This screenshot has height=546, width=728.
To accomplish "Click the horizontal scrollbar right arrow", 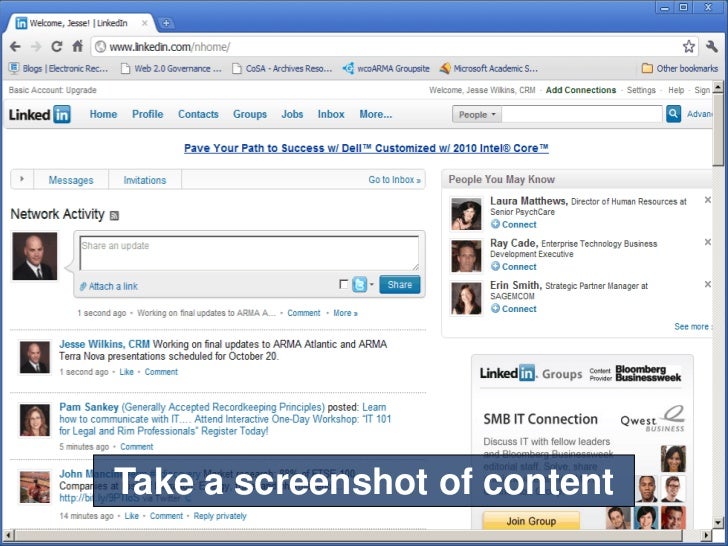I will point(707,535).
